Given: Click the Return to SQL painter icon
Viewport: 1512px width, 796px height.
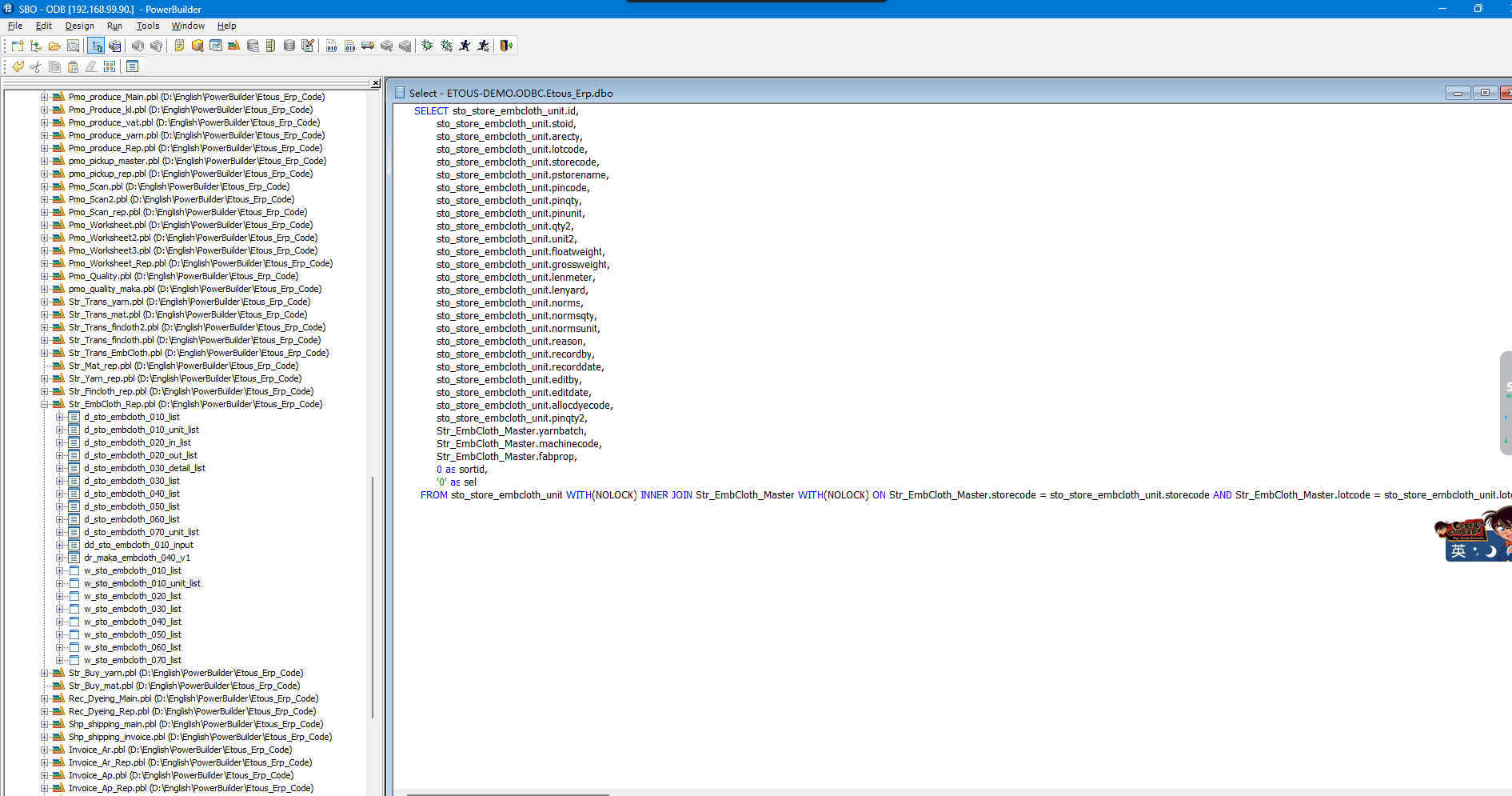Looking at the screenshot, I should click(133, 66).
